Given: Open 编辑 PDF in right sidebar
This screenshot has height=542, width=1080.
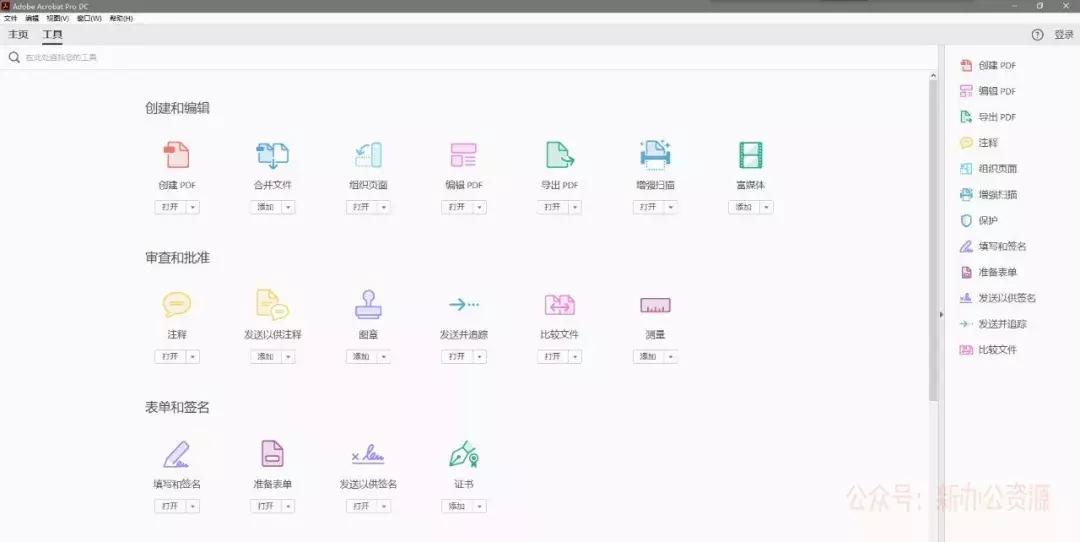Looking at the screenshot, I should [x=988, y=91].
